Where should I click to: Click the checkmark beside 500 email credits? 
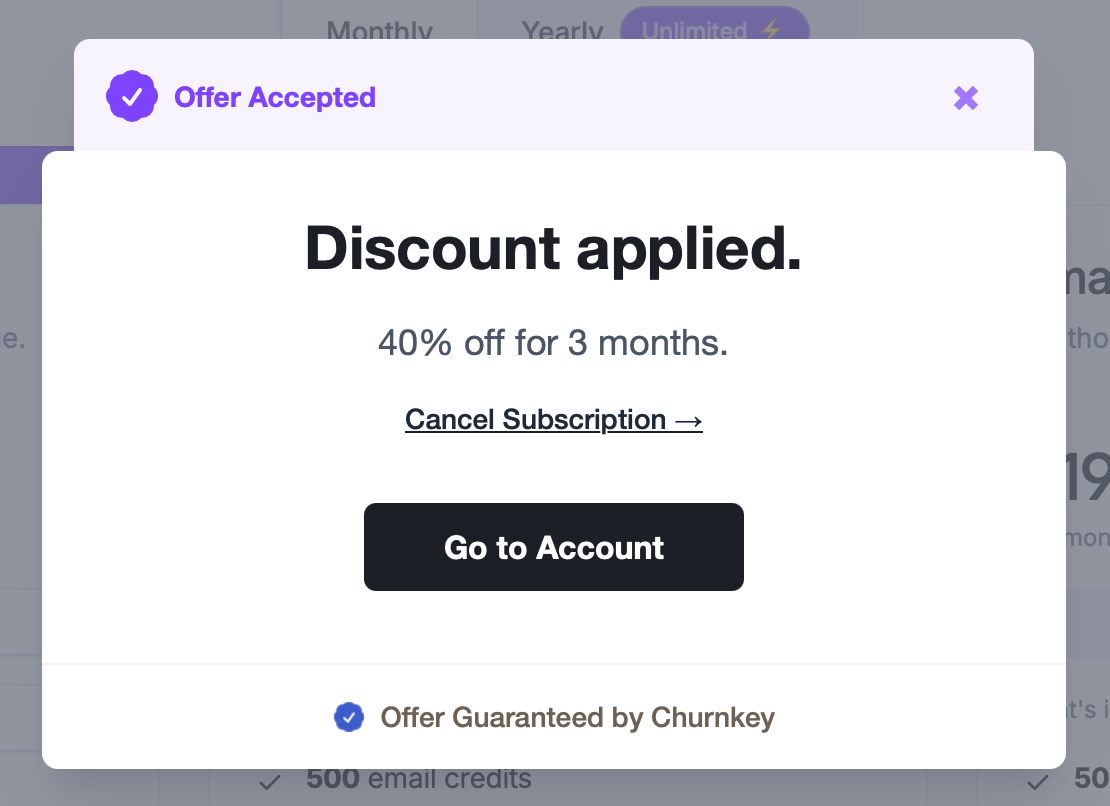[269, 782]
